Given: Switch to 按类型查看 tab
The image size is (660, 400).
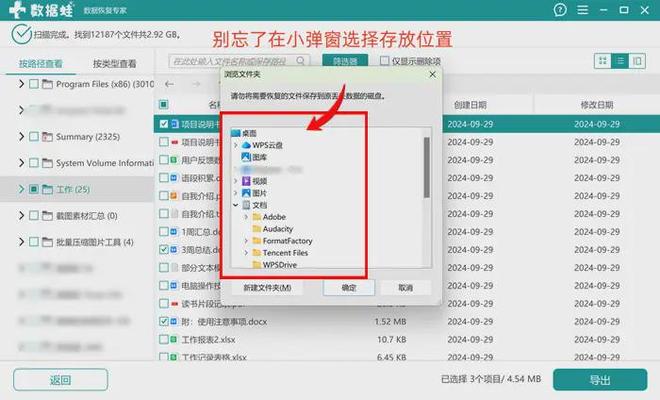Looking at the screenshot, I should click(114, 64).
